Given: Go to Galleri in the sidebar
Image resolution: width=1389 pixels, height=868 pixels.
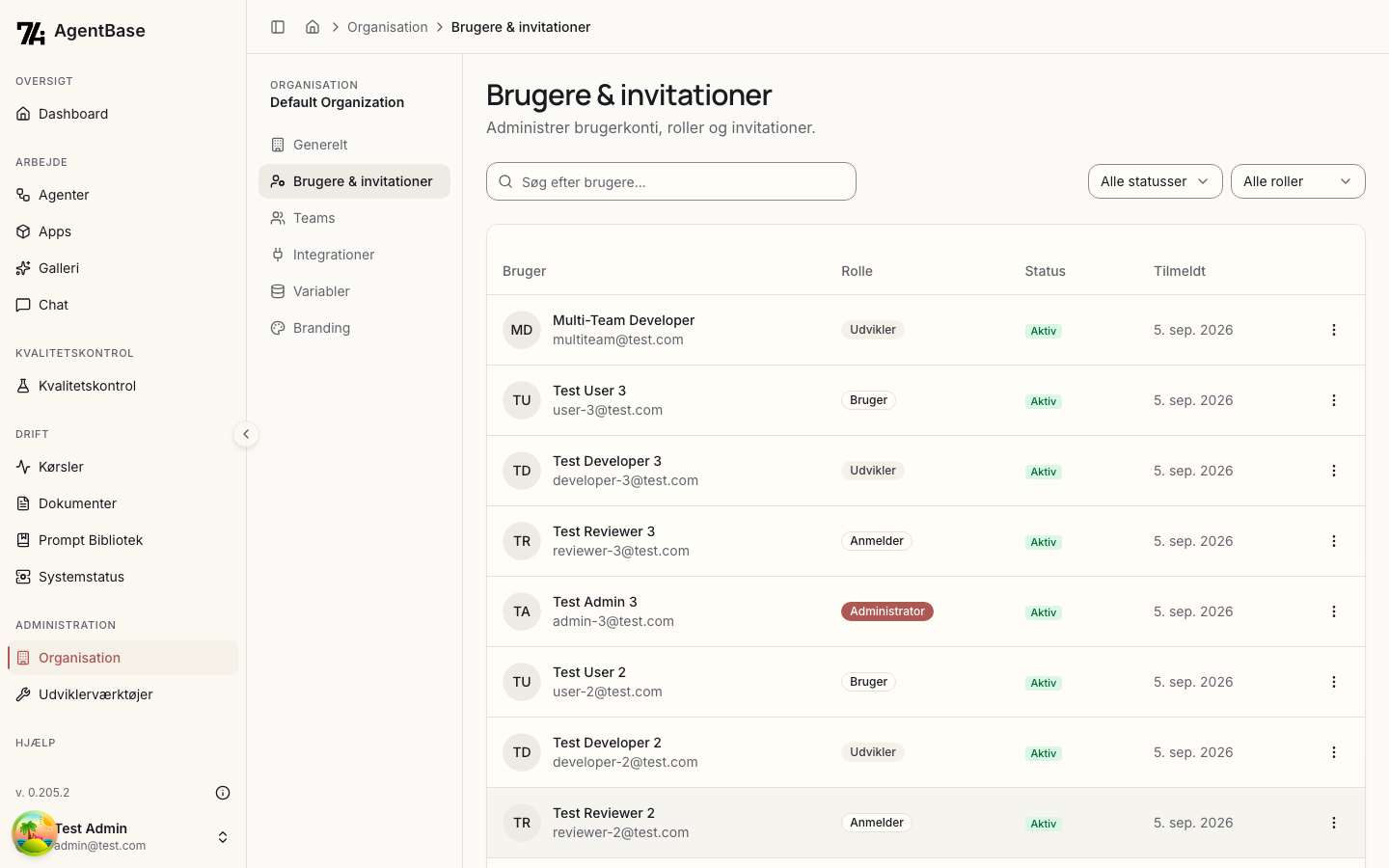Looking at the screenshot, I should coord(123,268).
